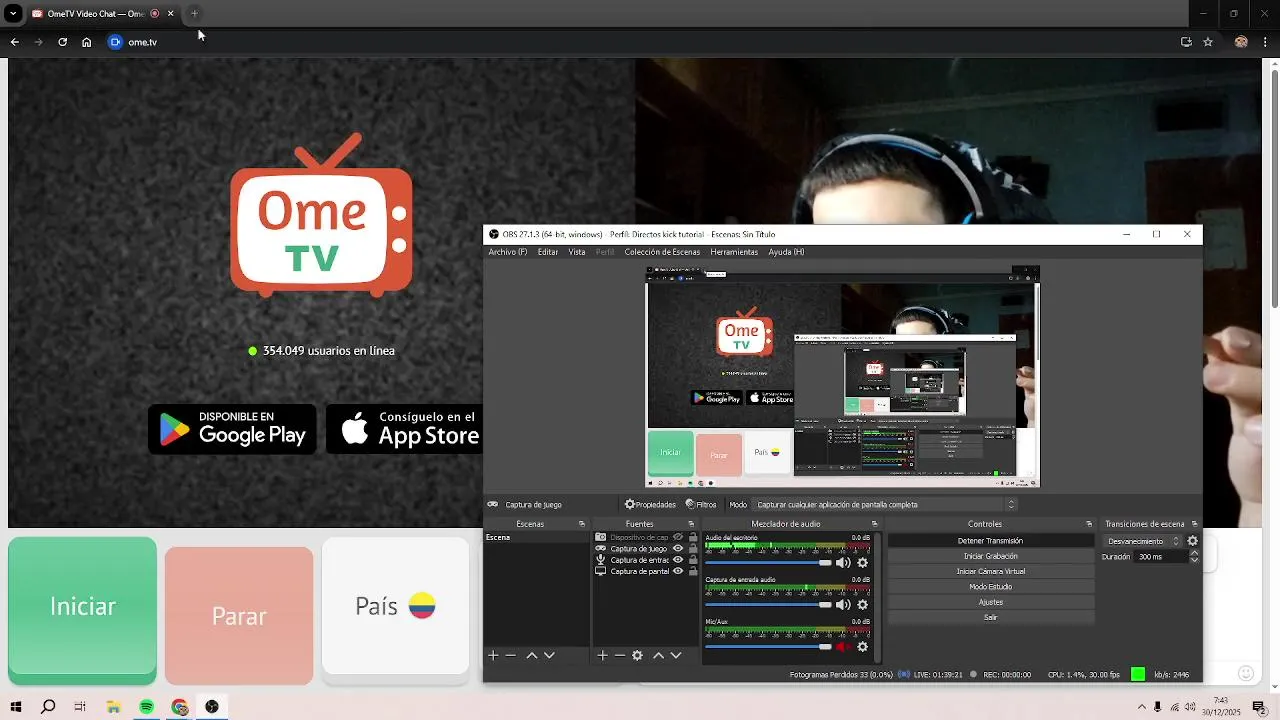Click Detener Transmisión to stop streaming
Image resolution: width=1280 pixels, height=720 pixels.
(990, 541)
